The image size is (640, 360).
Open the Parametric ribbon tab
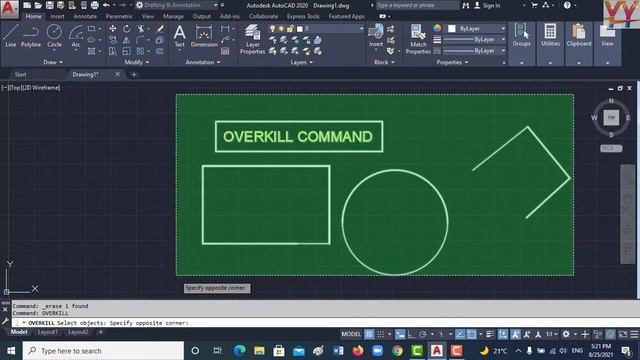coord(119,17)
